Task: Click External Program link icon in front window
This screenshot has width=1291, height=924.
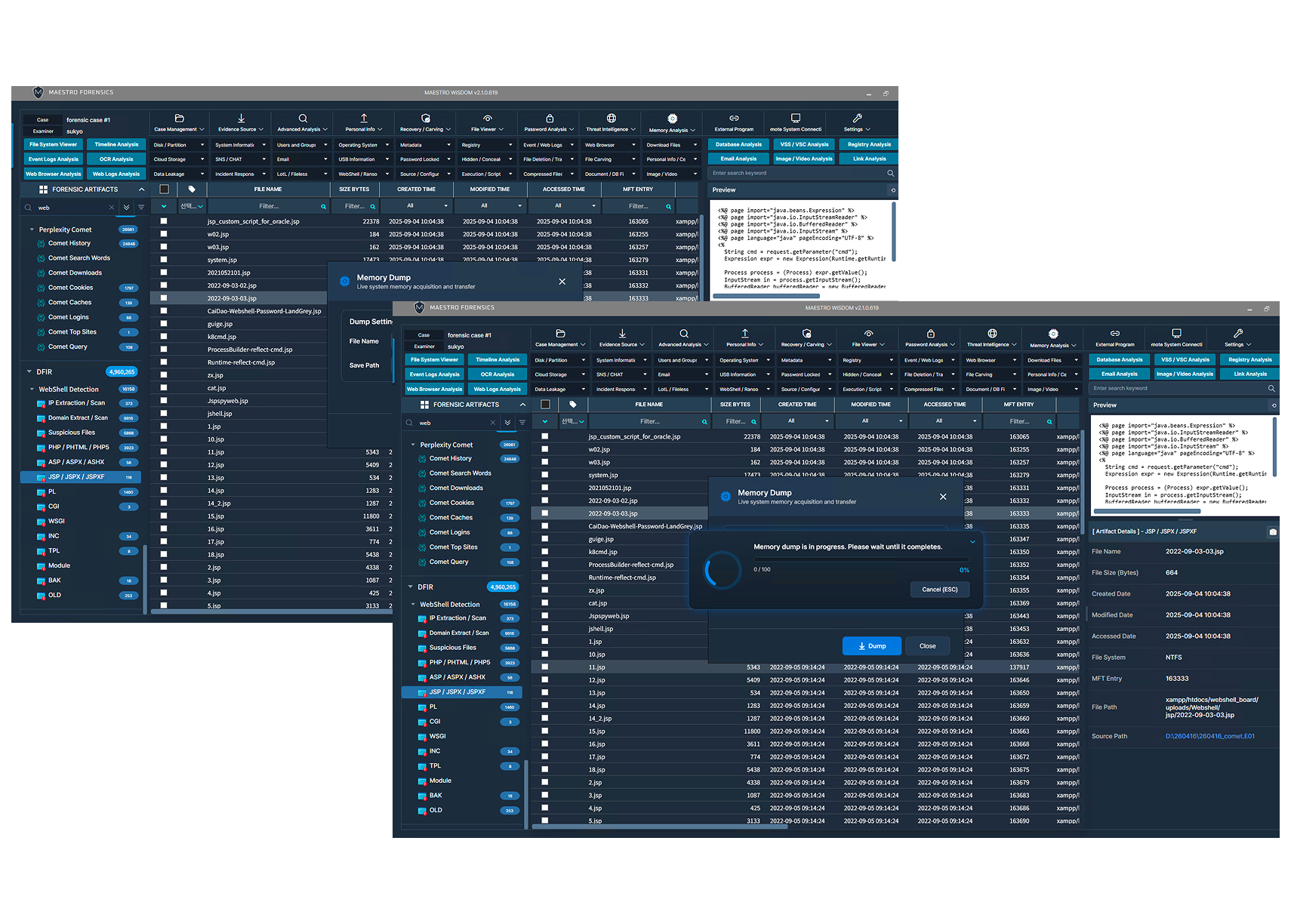Action: tap(1115, 333)
